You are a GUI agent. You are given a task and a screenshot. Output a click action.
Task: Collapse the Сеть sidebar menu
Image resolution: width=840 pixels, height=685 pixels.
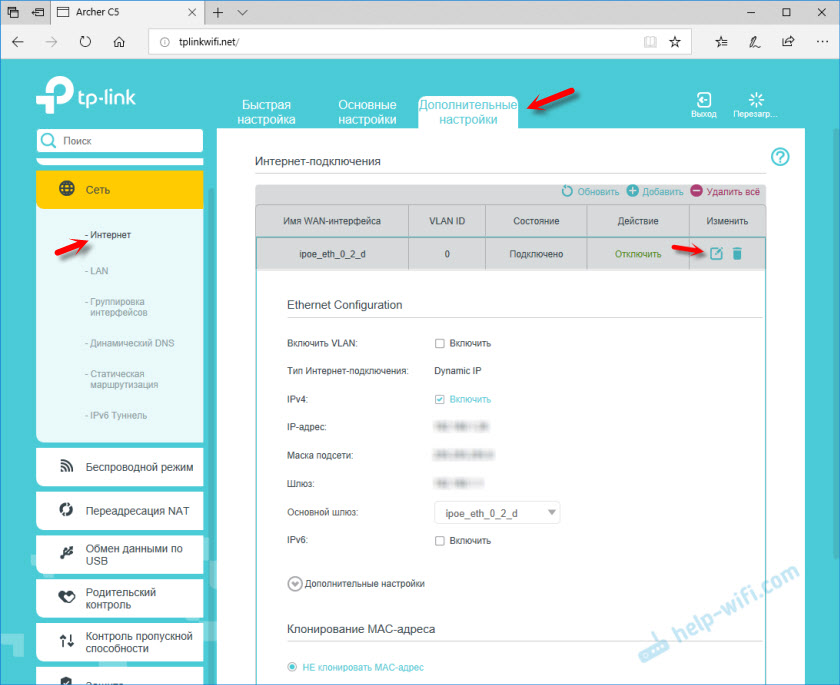(119, 189)
